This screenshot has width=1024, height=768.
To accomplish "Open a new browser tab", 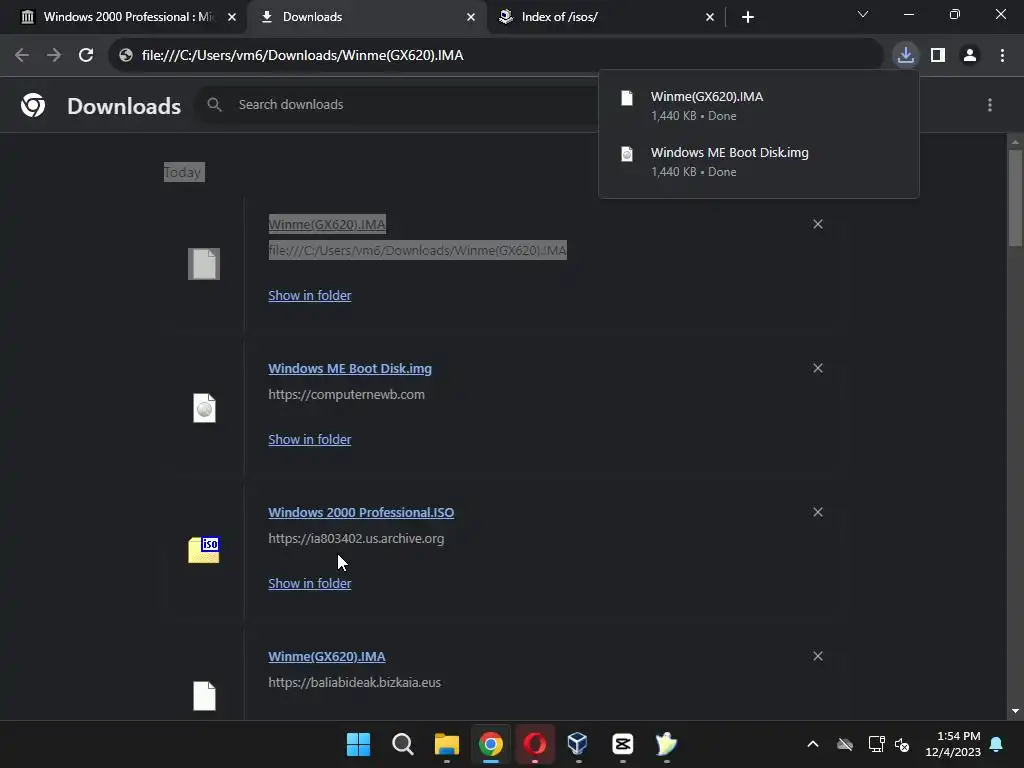I will point(748,17).
